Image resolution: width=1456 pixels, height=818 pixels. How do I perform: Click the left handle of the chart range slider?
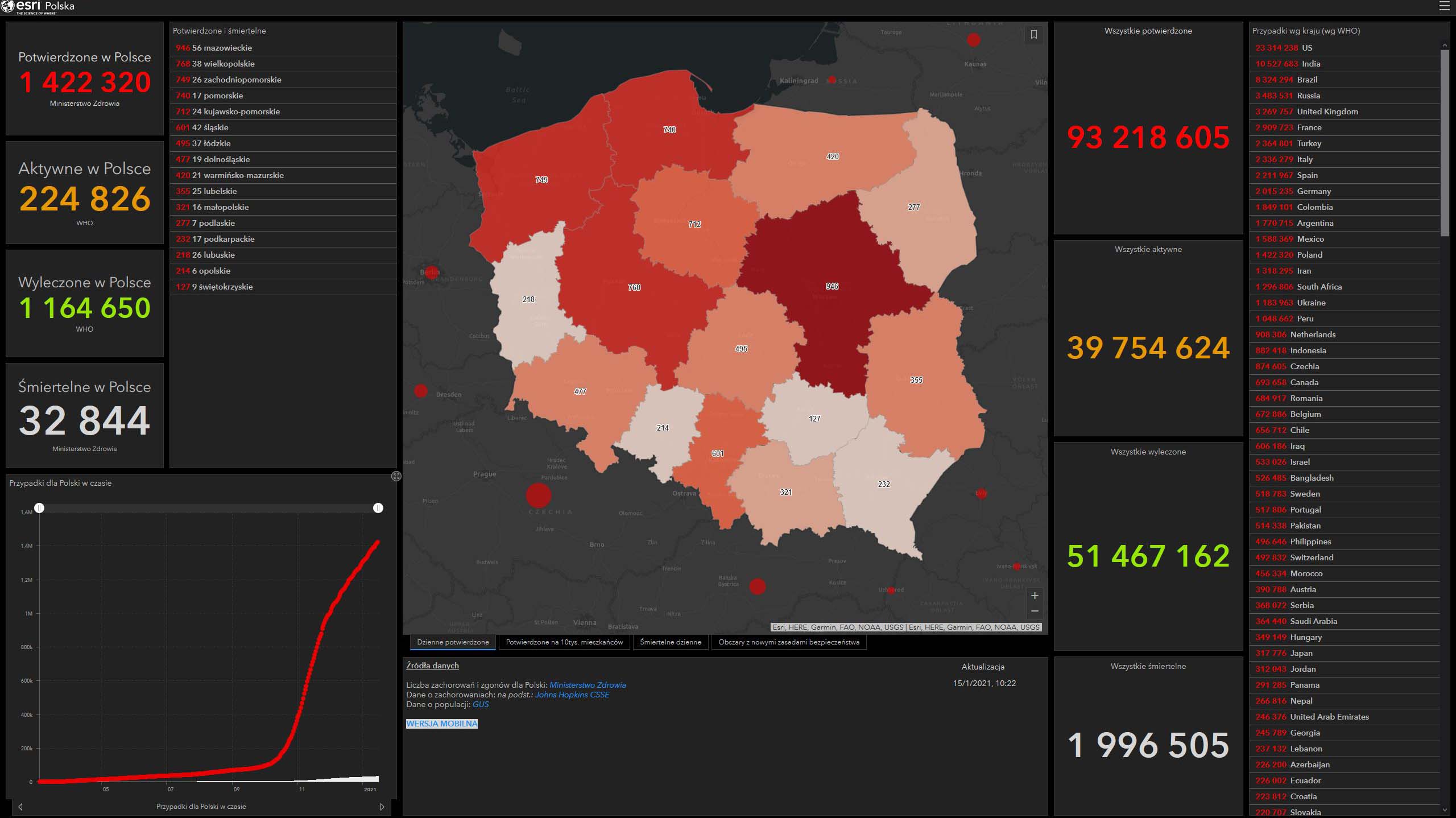click(39, 507)
